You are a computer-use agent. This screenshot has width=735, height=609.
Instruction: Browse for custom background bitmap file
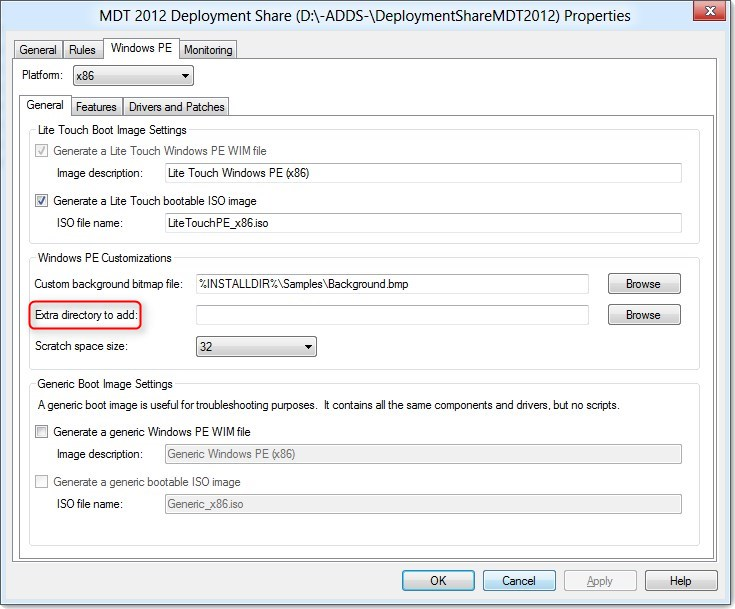click(644, 284)
